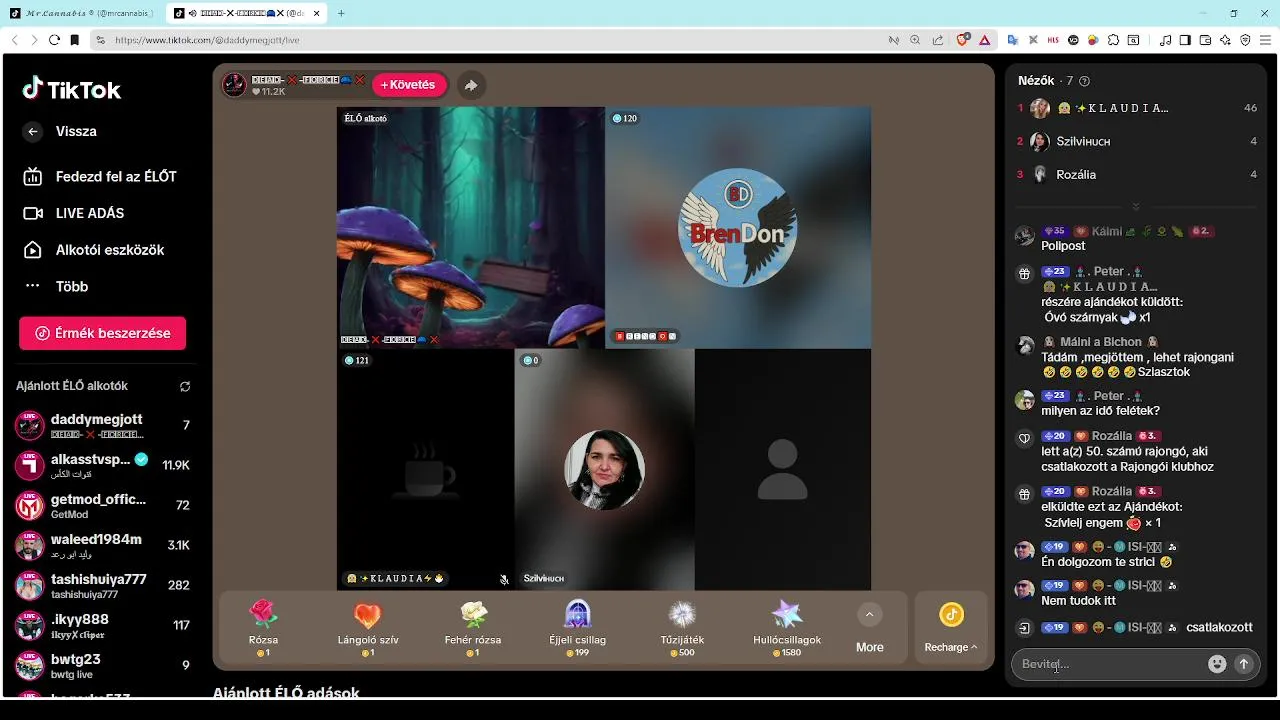Refresh the Ajánlott ÉLŐ alkotók list

[185, 386]
